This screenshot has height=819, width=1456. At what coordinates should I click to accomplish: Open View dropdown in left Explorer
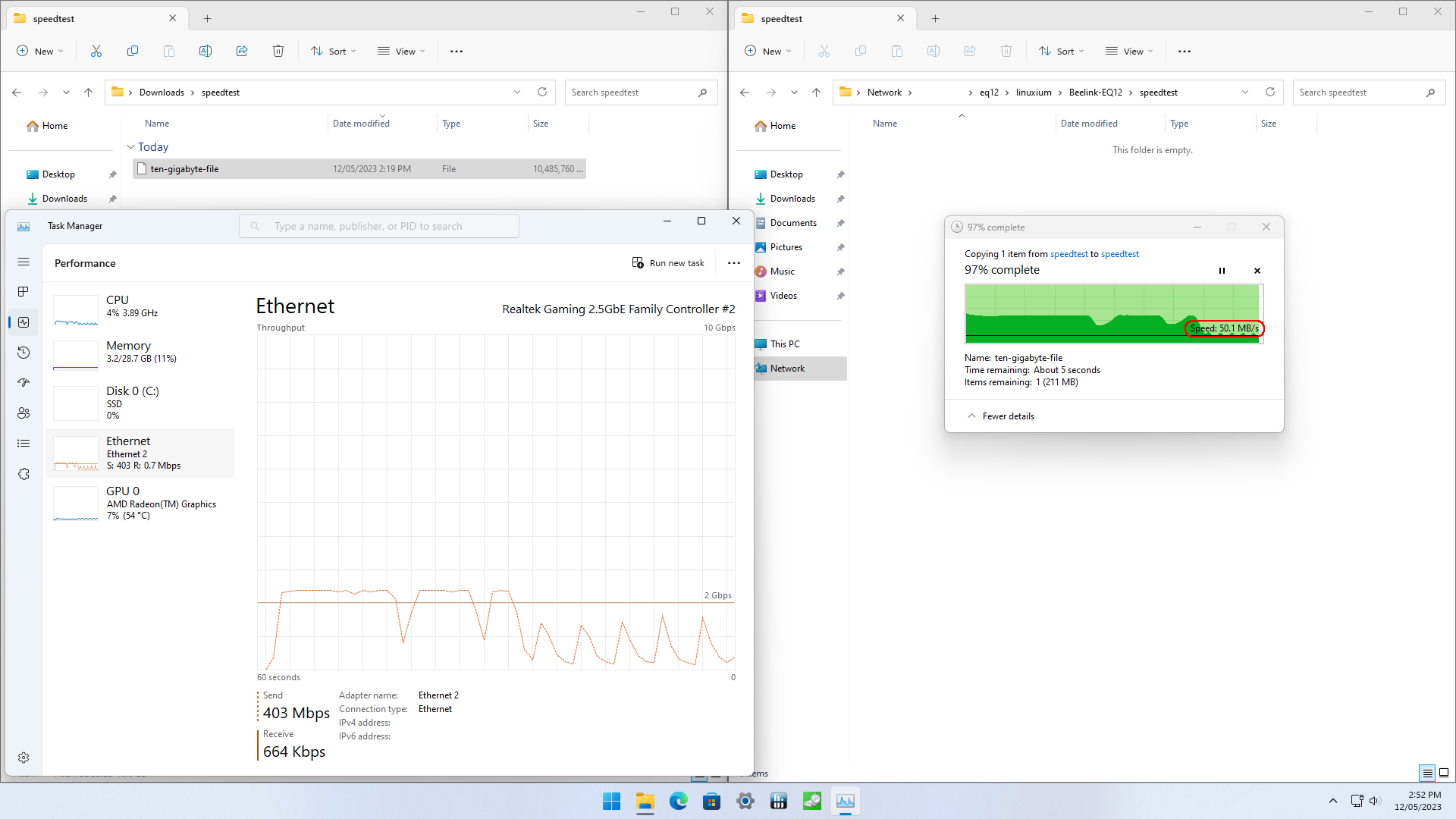401,51
